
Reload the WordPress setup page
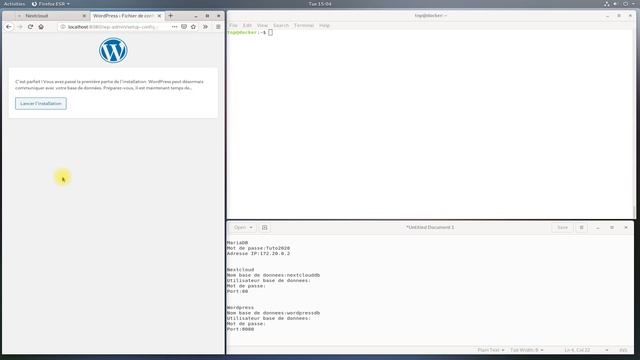tap(30, 27)
